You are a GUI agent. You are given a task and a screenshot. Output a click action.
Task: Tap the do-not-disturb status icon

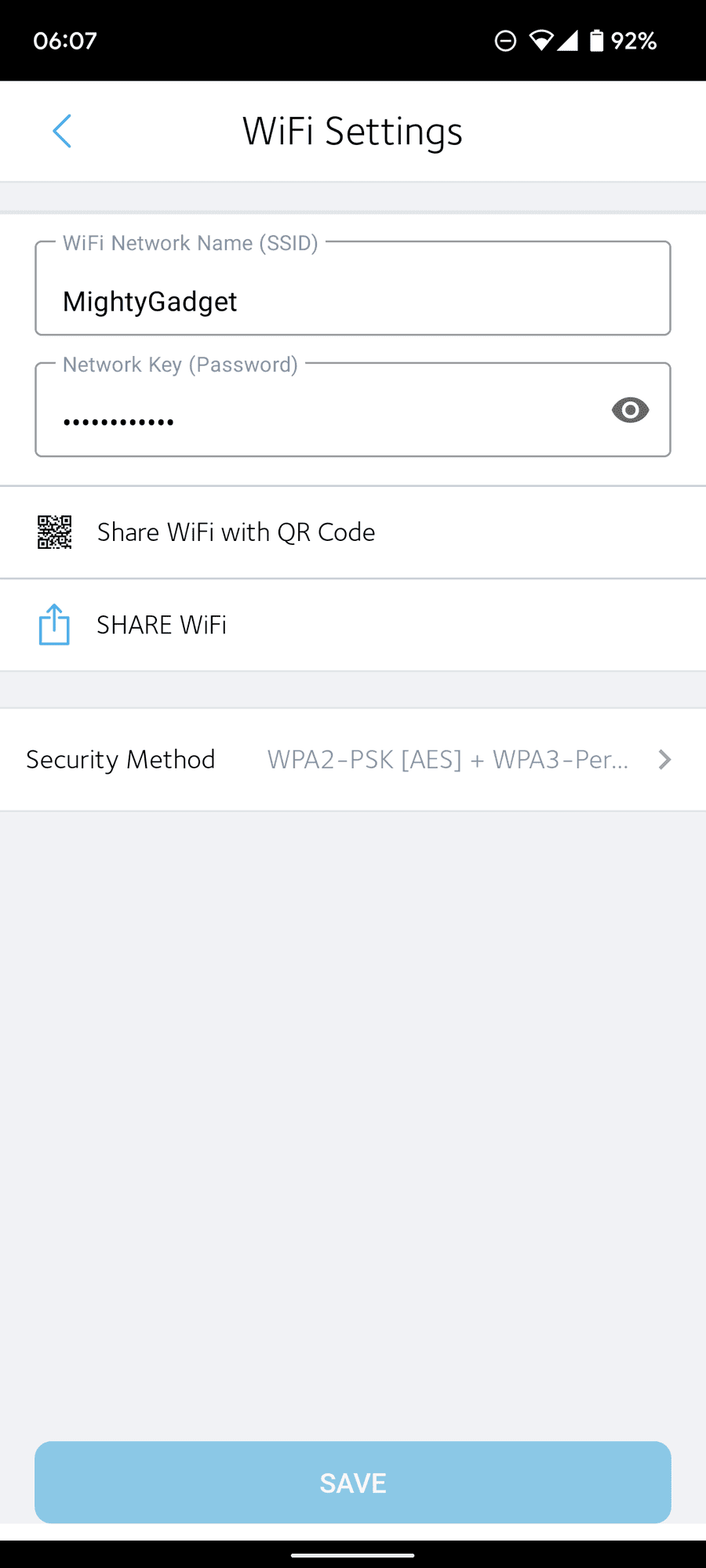click(506, 40)
